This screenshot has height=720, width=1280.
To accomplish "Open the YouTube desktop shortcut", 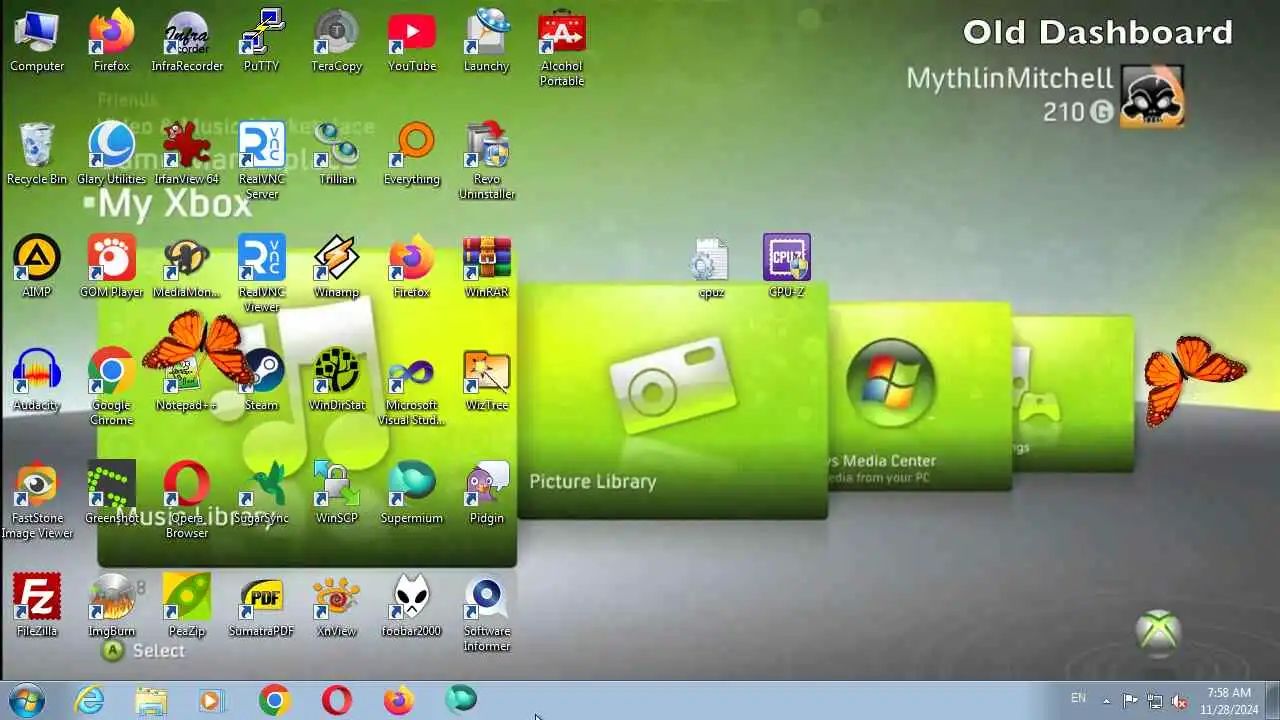I will 412,41.
